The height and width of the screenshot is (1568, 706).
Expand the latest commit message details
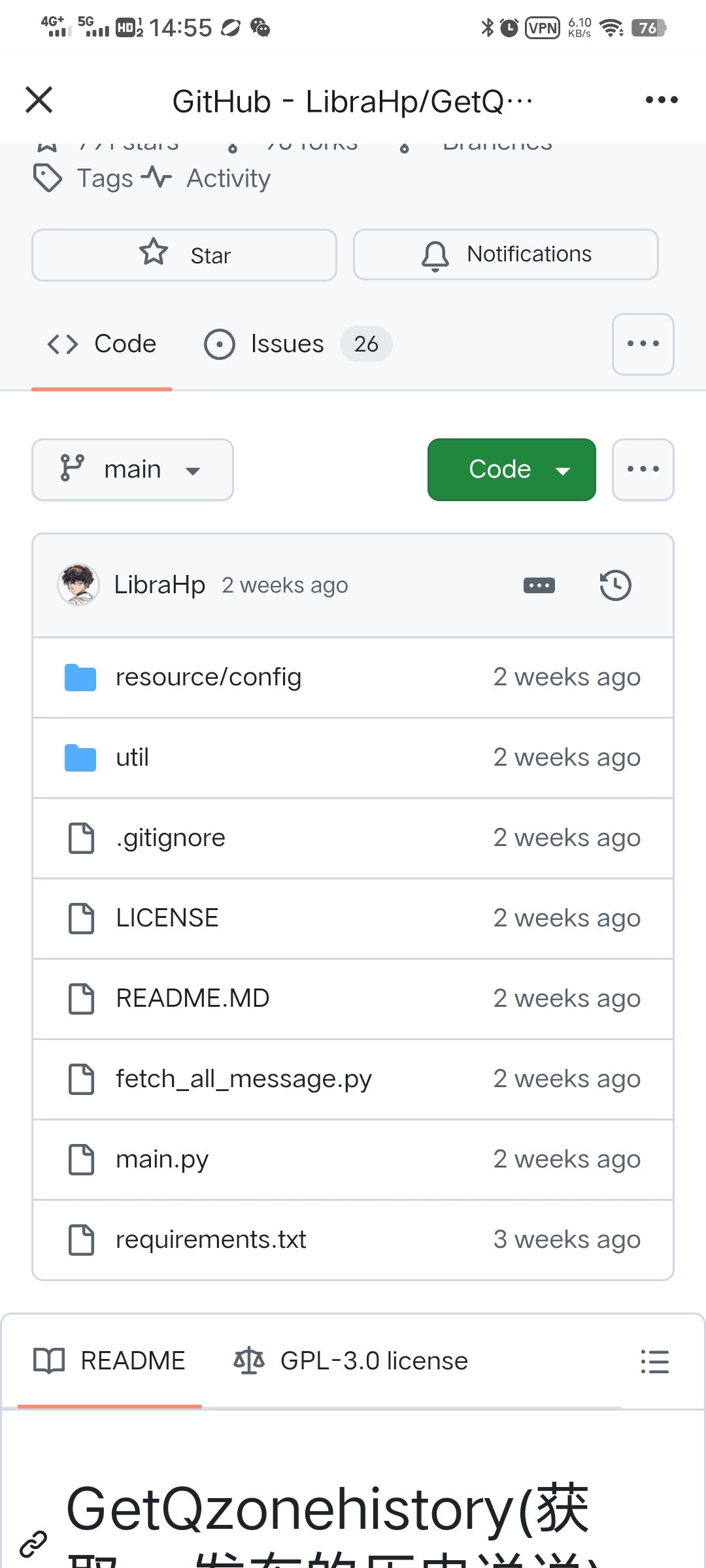tap(539, 585)
